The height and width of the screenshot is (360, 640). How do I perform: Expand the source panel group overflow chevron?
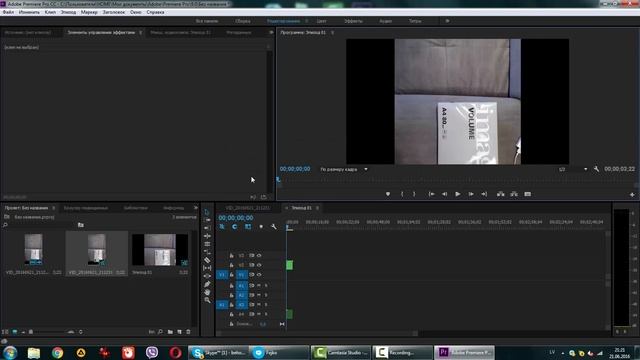[271, 32]
